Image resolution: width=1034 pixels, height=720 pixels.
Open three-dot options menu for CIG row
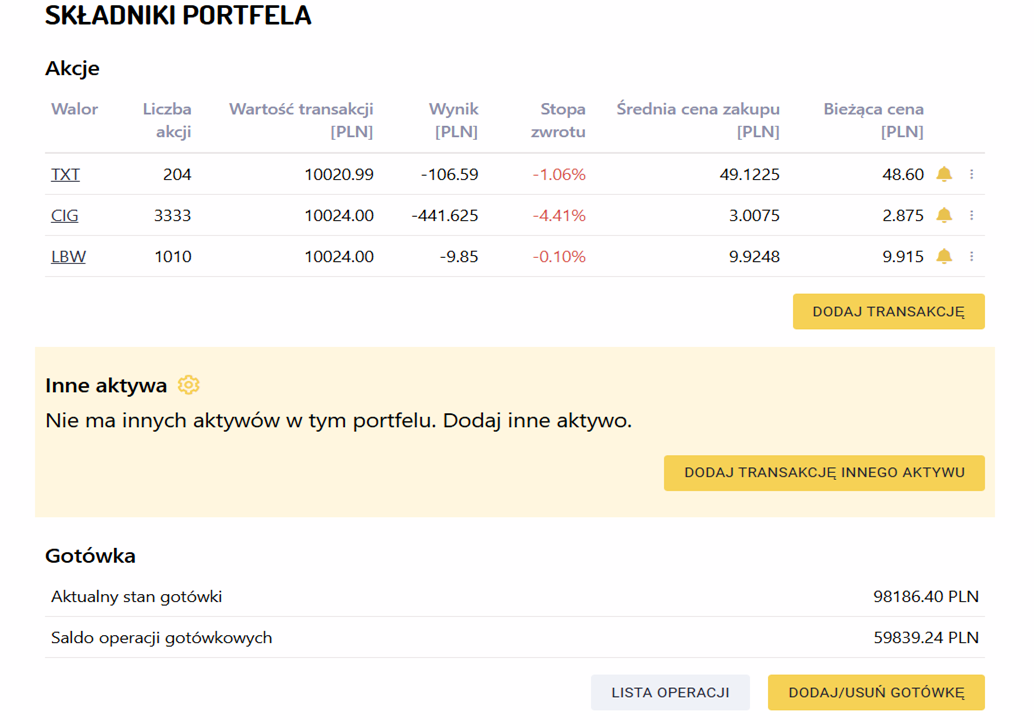(971, 216)
